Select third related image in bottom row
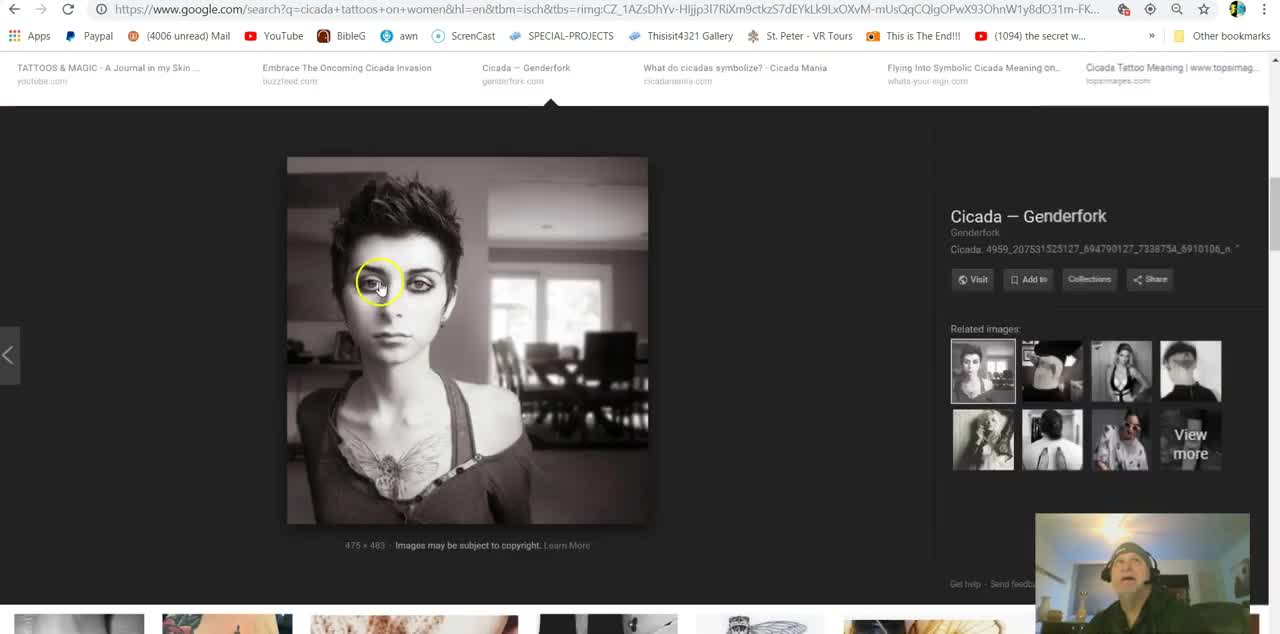1280x634 pixels. [x=1121, y=440]
